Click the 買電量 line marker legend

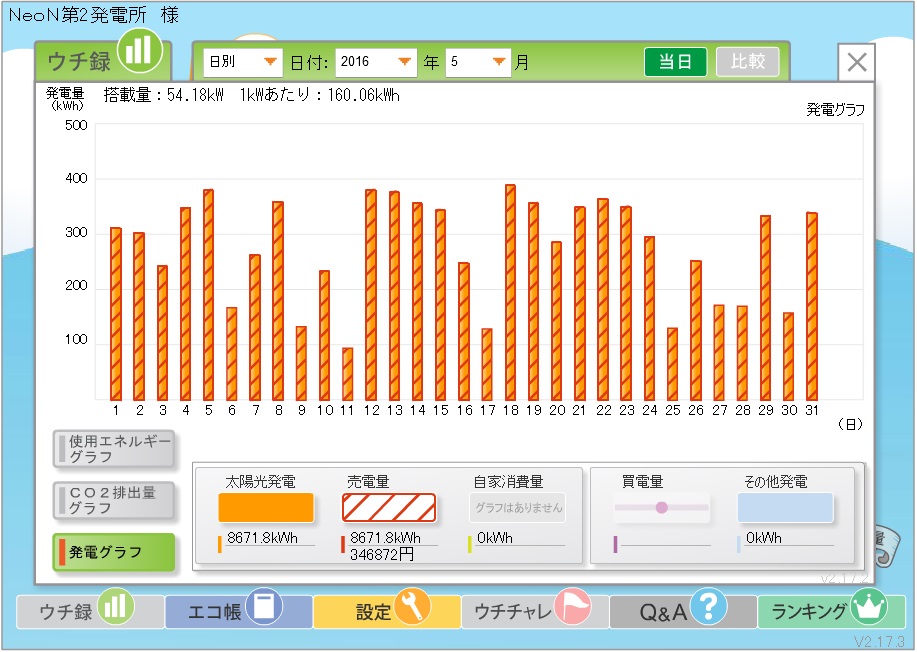[661, 507]
